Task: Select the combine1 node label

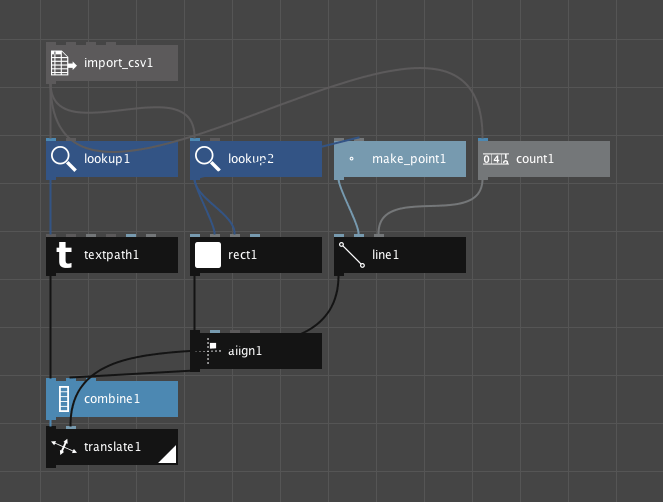Action: 112,399
